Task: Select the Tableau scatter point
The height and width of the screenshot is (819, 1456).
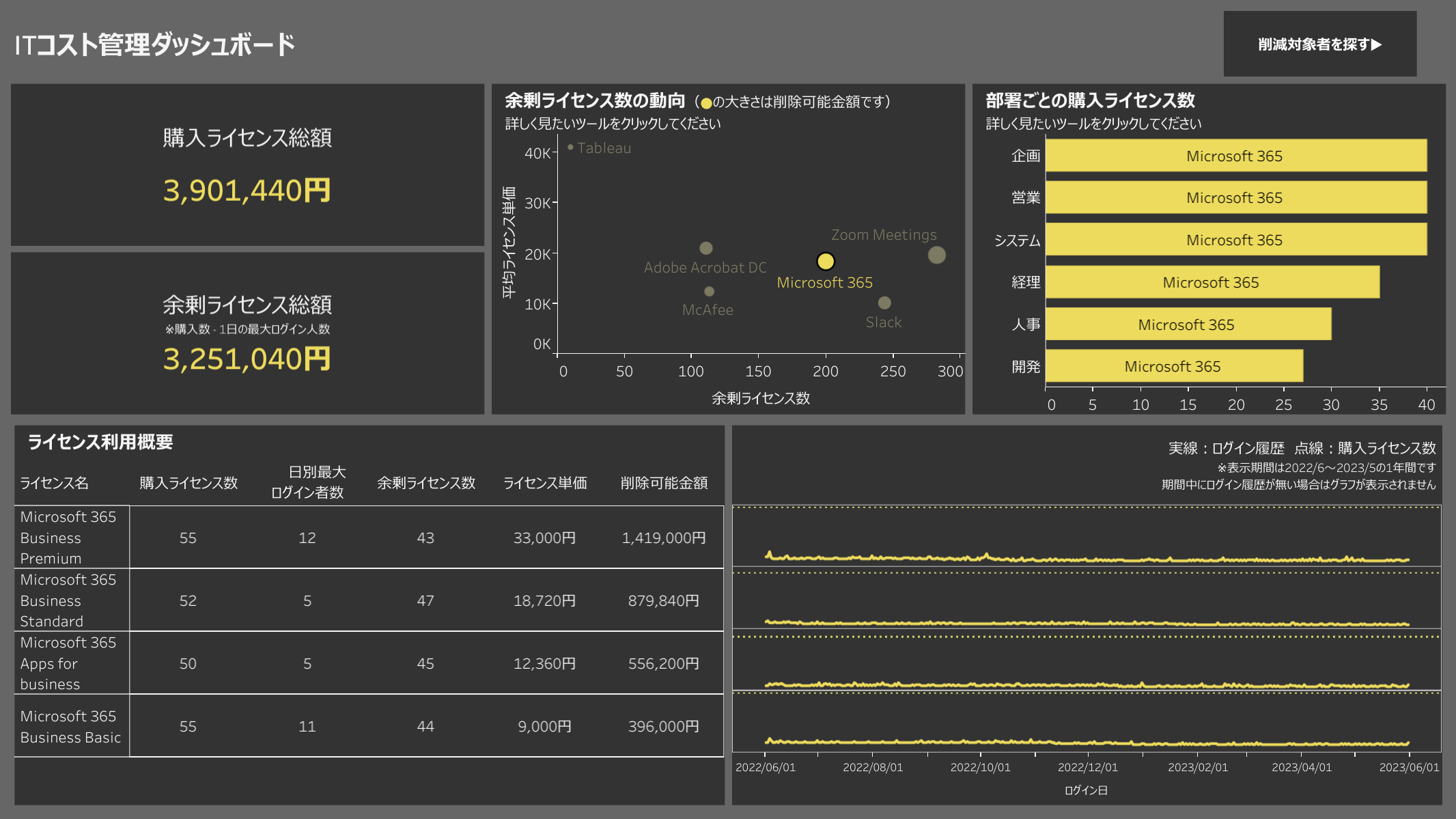Action: point(570,147)
